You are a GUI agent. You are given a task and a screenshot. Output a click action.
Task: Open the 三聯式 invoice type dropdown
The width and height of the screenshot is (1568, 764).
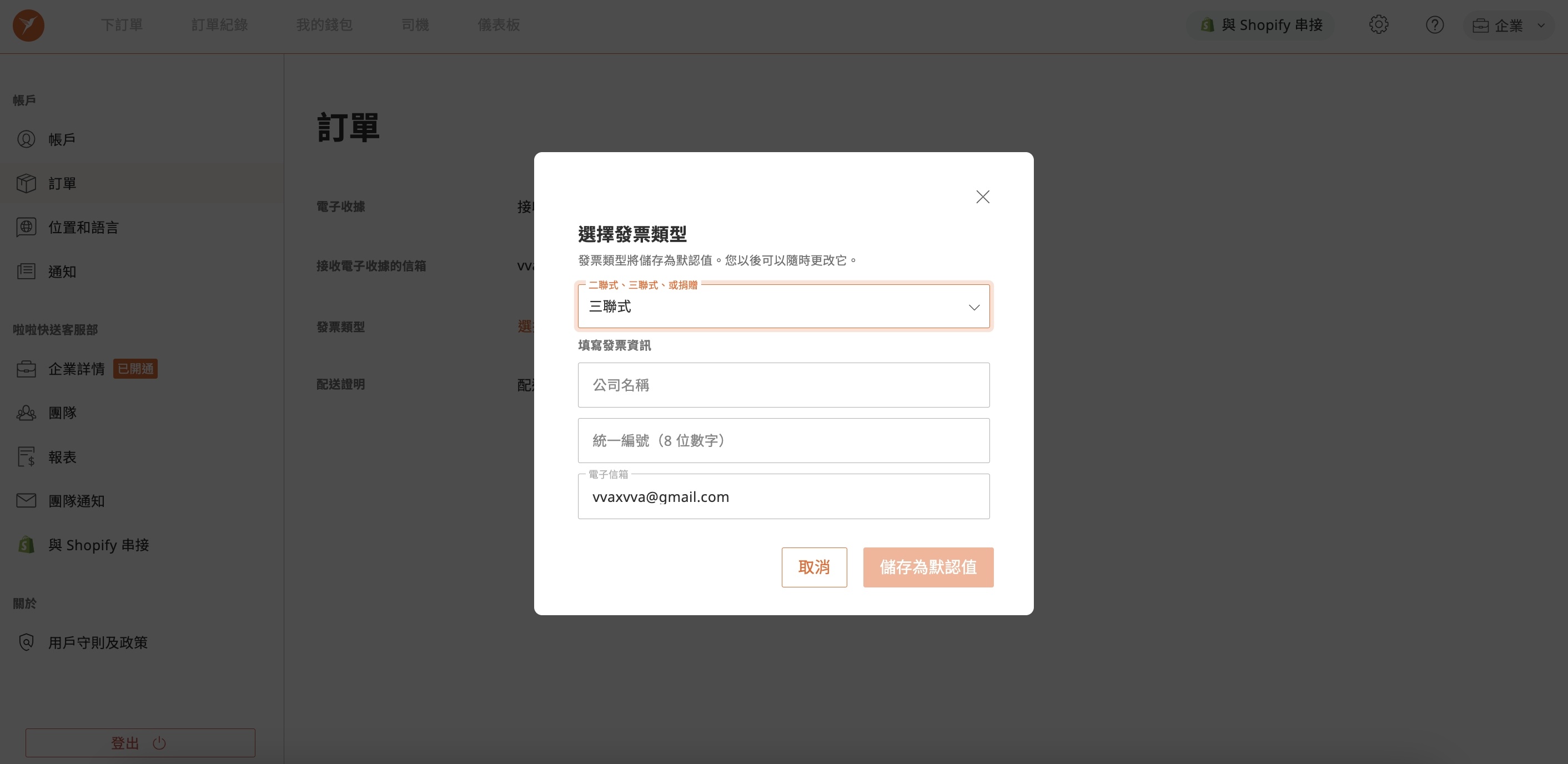pyautogui.click(x=783, y=306)
